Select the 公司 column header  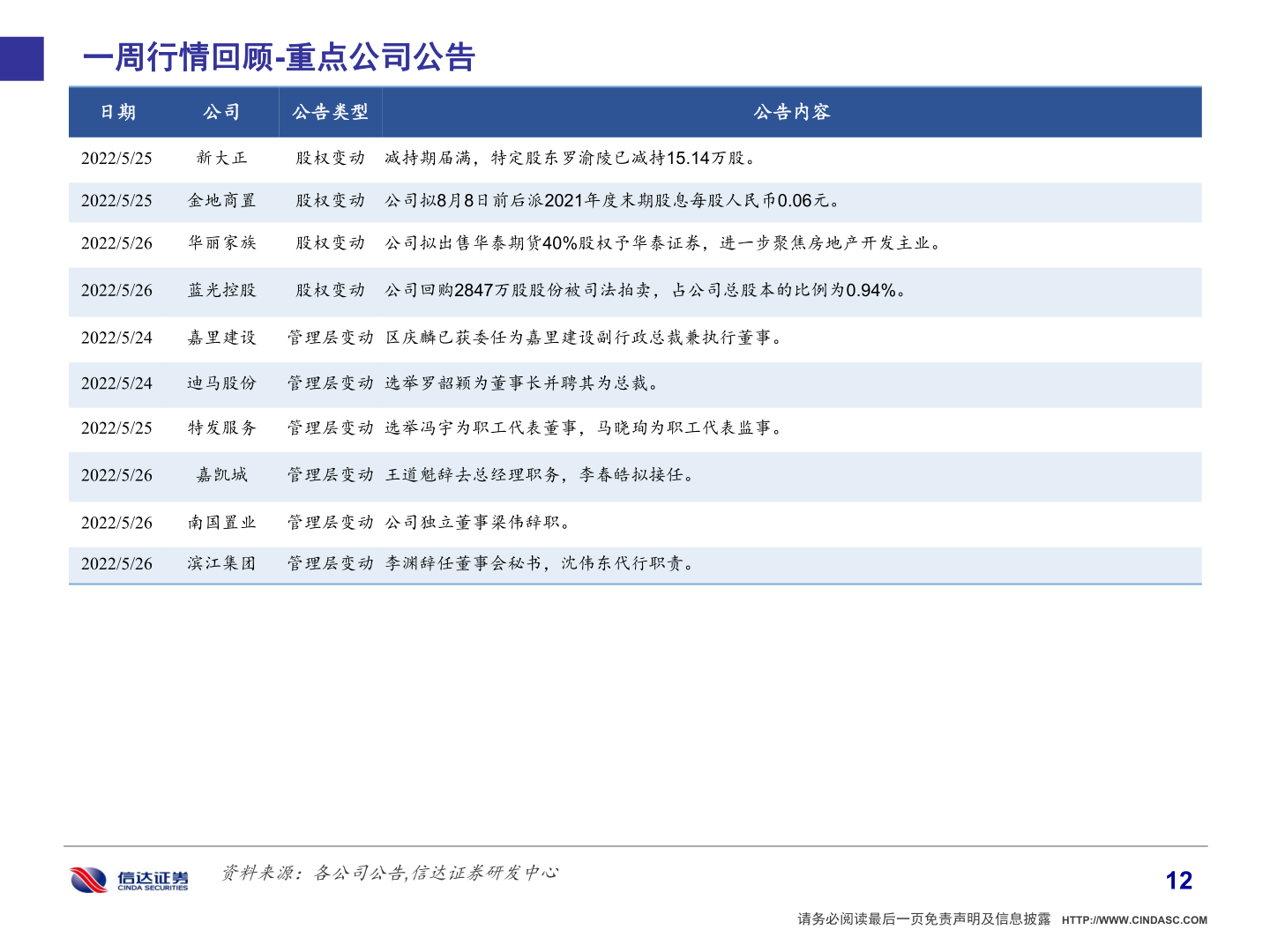tap(222, 112)
